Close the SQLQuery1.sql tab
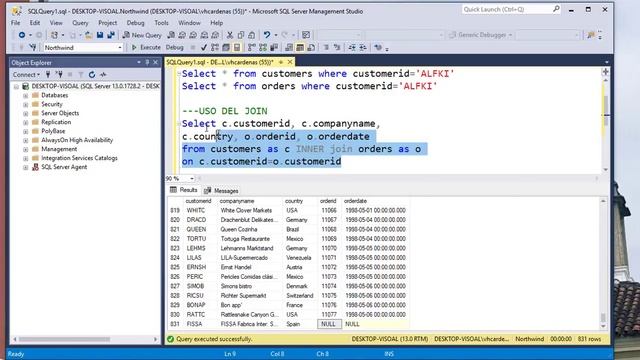 coord(290,62)
